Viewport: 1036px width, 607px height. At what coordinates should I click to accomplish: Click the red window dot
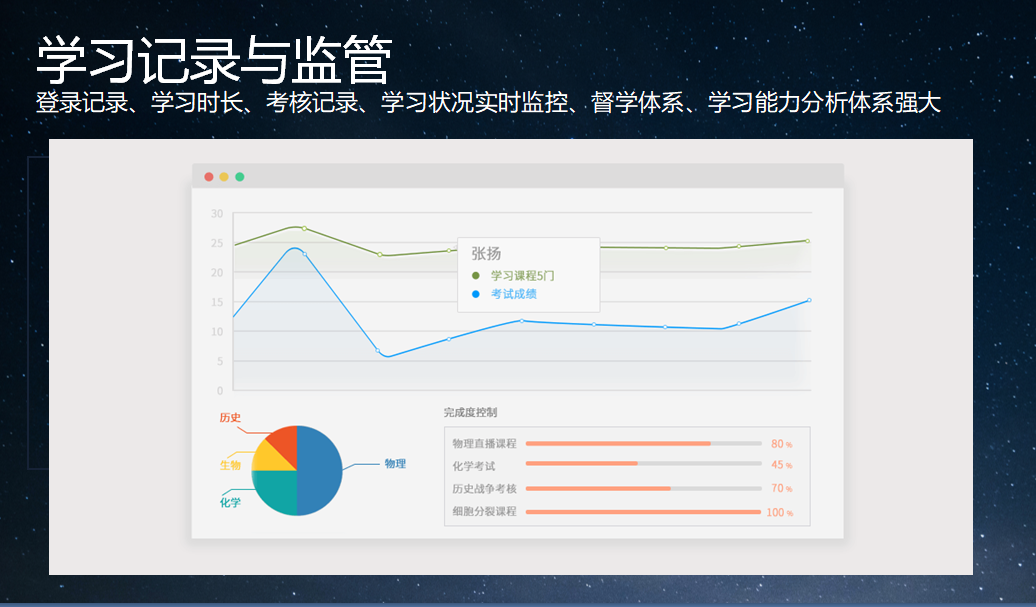209,177
